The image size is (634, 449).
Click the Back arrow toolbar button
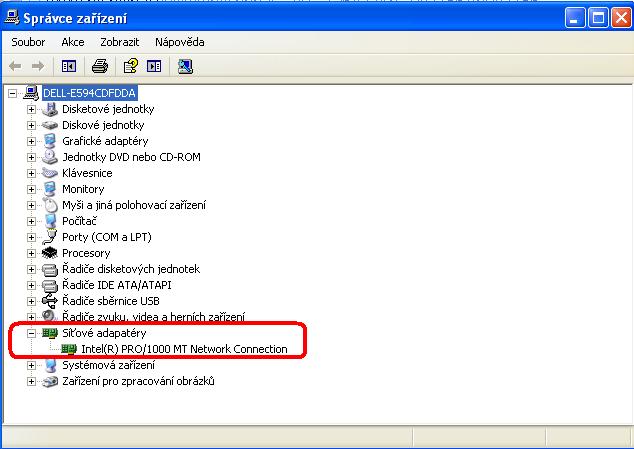coord(15,66)
